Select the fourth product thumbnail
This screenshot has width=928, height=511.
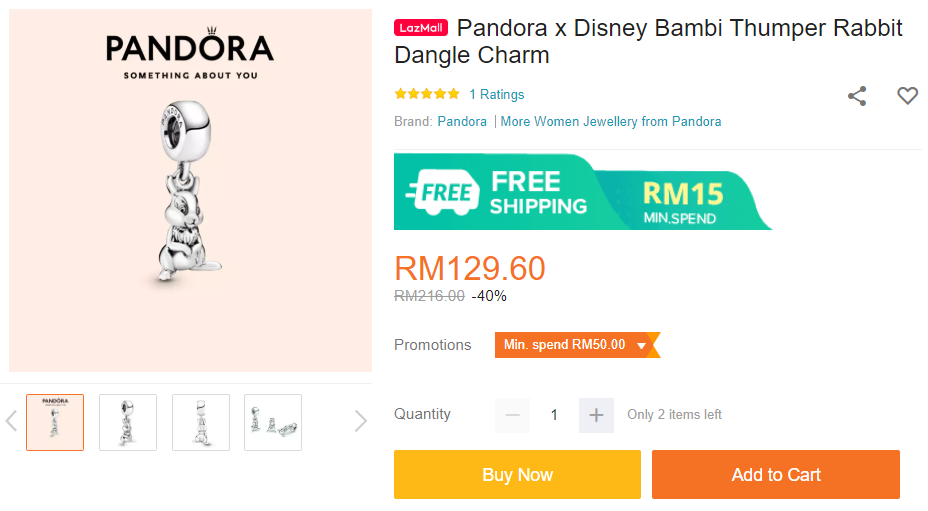(x=273, y=422)
